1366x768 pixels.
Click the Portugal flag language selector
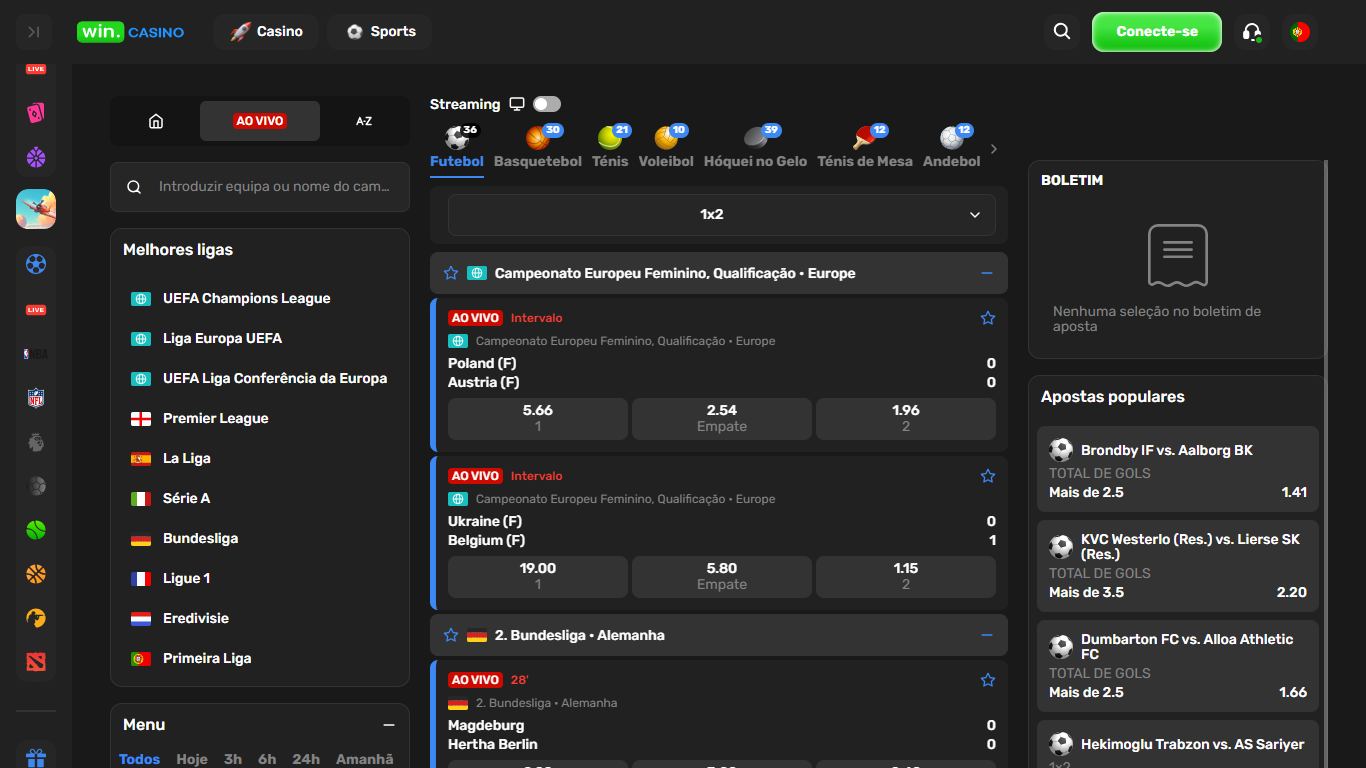1299,32
